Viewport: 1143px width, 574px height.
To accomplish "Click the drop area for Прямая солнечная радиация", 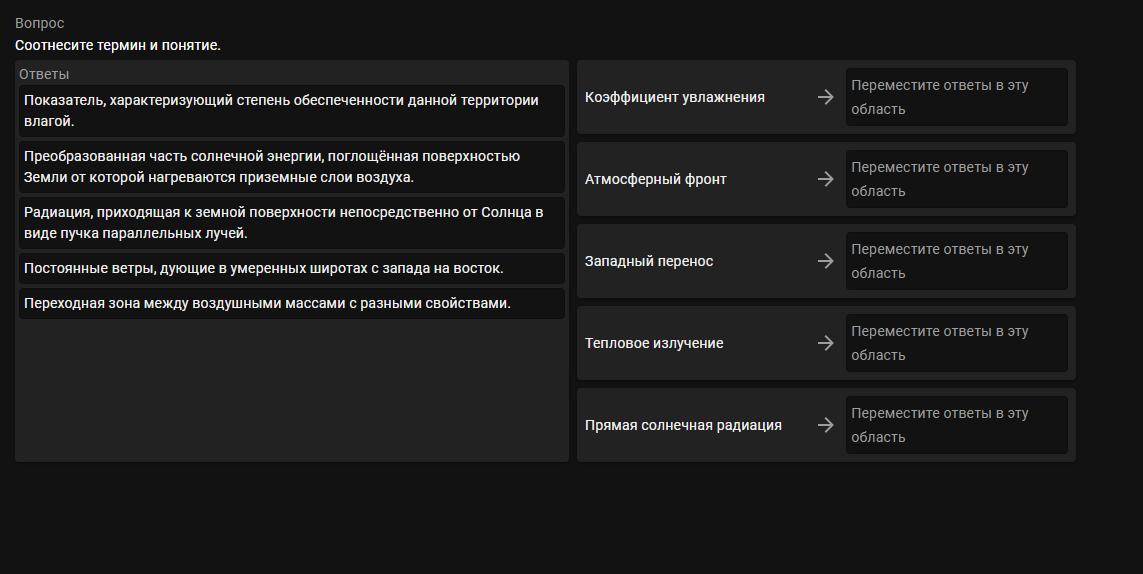I will [x=956, y=425].
